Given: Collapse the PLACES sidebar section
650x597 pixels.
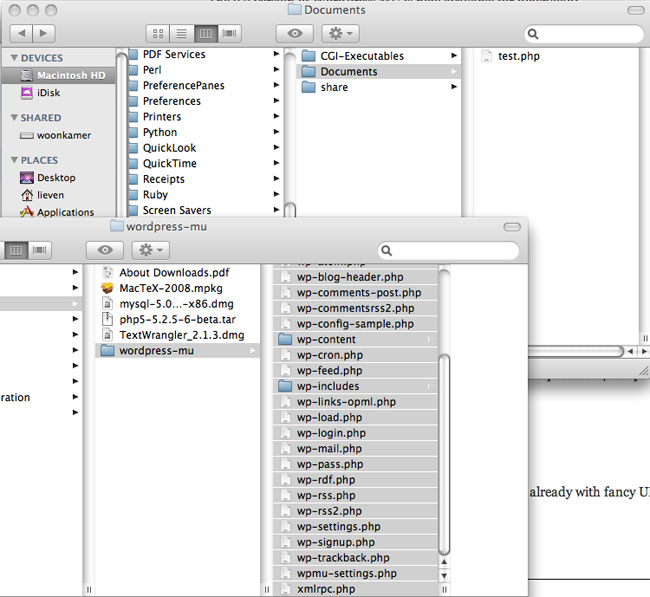Looking at the screenshot, I should tap(14, 160).
